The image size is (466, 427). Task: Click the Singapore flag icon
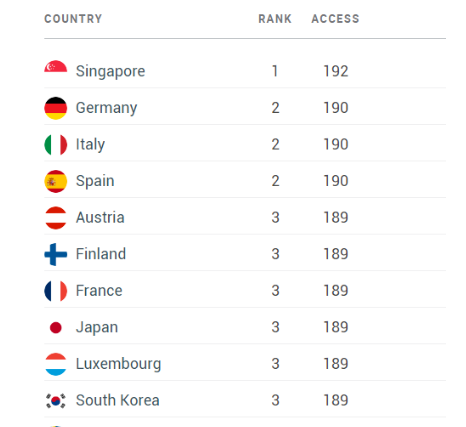pyautogui.click(x=56, y=66)
